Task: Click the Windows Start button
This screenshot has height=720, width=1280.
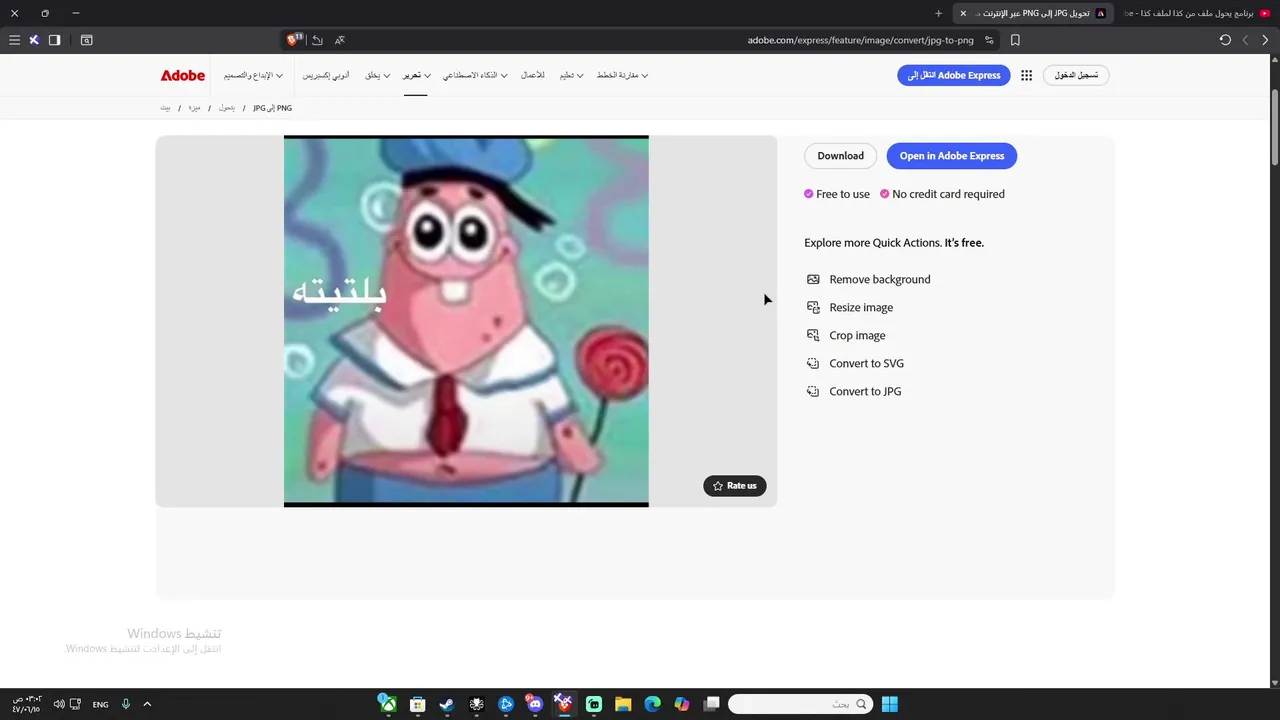Action: pyautogui.click(x=890, y=704)
